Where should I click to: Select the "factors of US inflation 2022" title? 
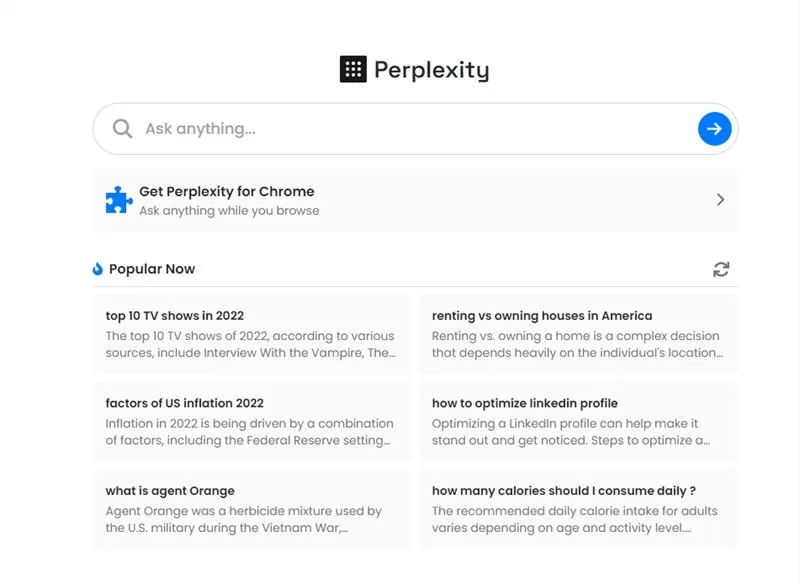point(185,403)
